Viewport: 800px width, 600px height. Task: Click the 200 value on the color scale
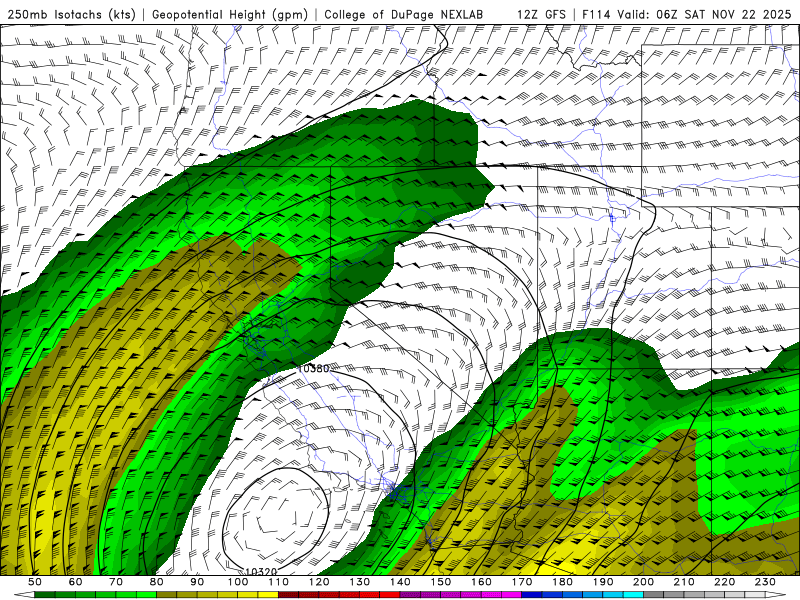click(643, 582)
